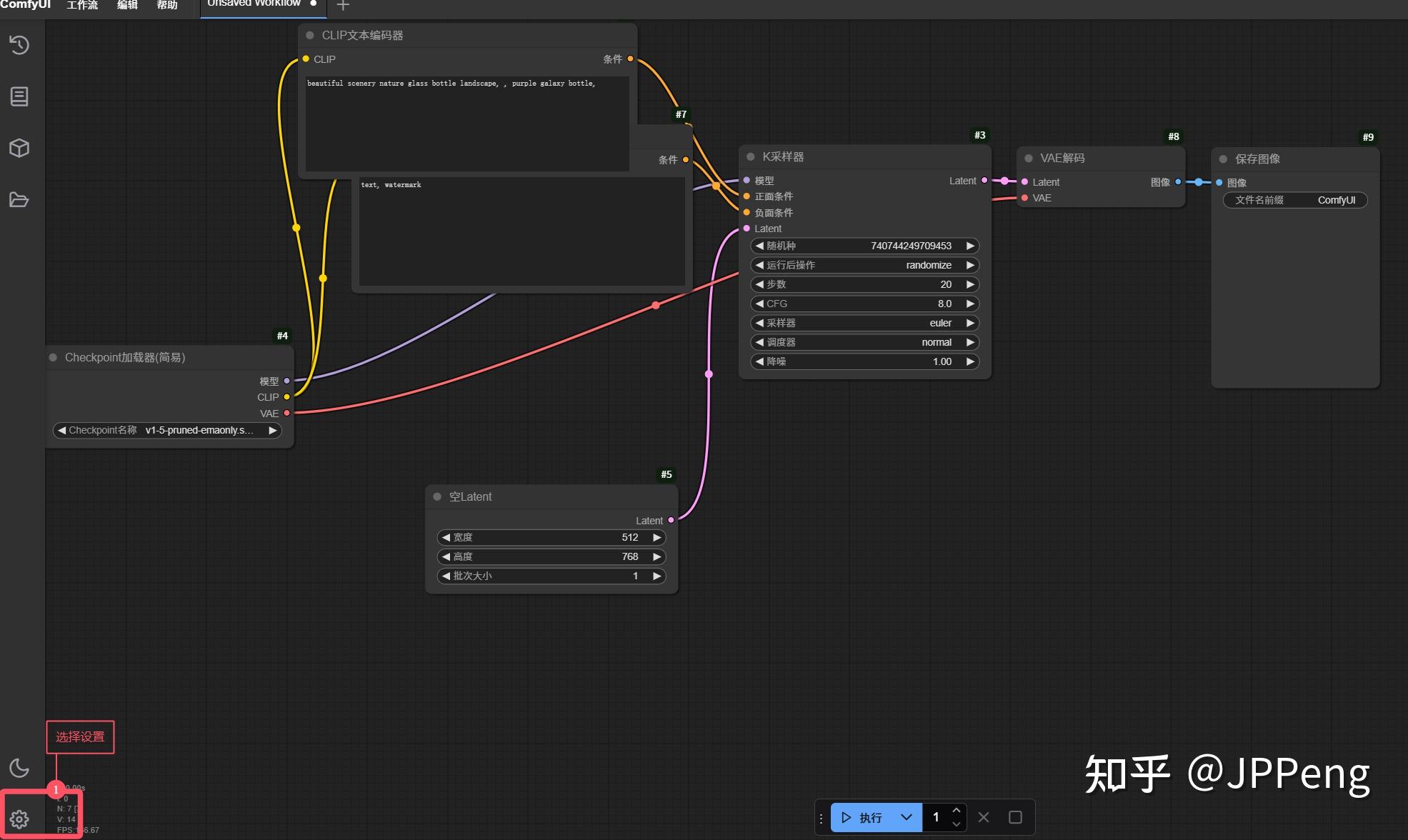1408x840 pixels.
Task: Toggle dark theme moon icon
Action: click(19, 768)
